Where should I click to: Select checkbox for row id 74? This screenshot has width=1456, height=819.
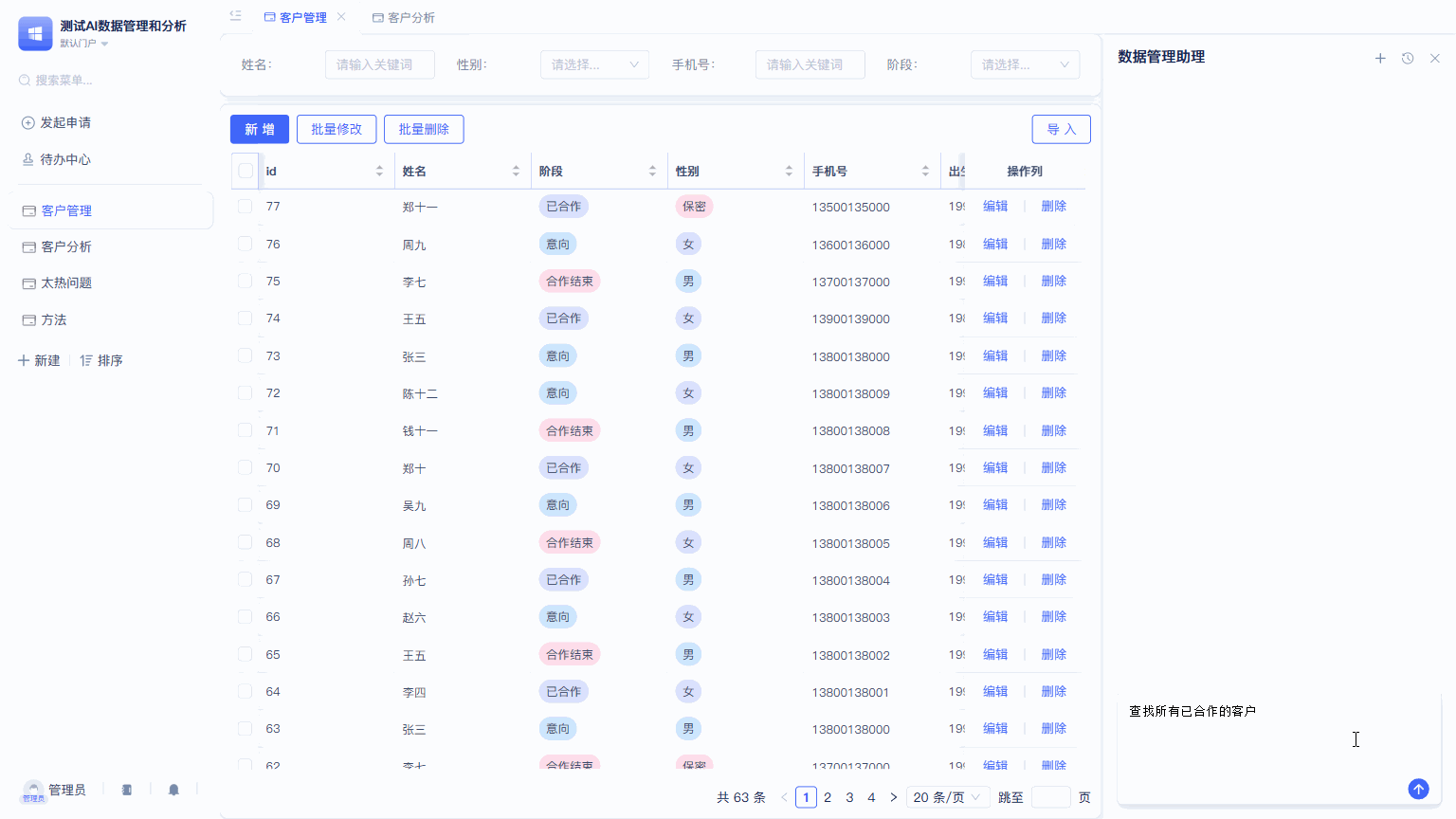246,318
